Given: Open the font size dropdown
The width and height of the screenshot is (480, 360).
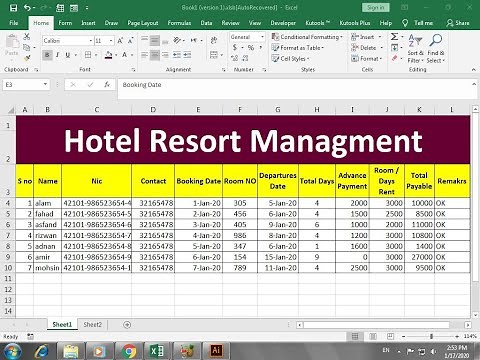Looking at the screenshot, I should [111, 41].
